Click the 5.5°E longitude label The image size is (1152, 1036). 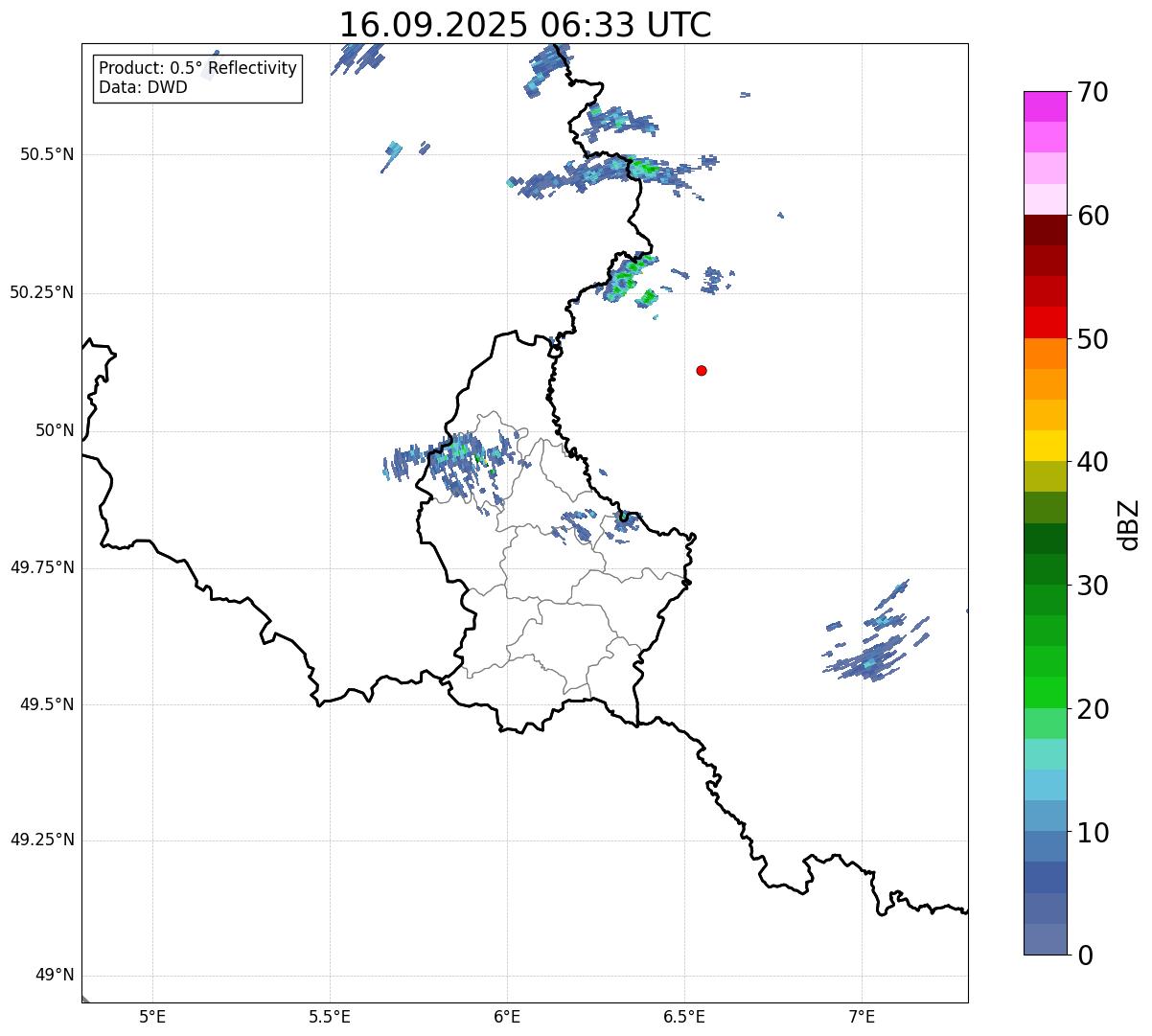[x=330, y=1017]
